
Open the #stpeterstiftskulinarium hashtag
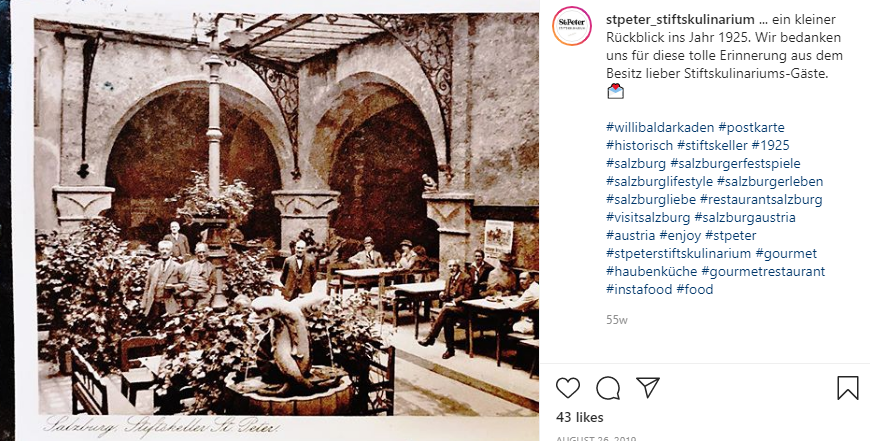click(679, 254)
